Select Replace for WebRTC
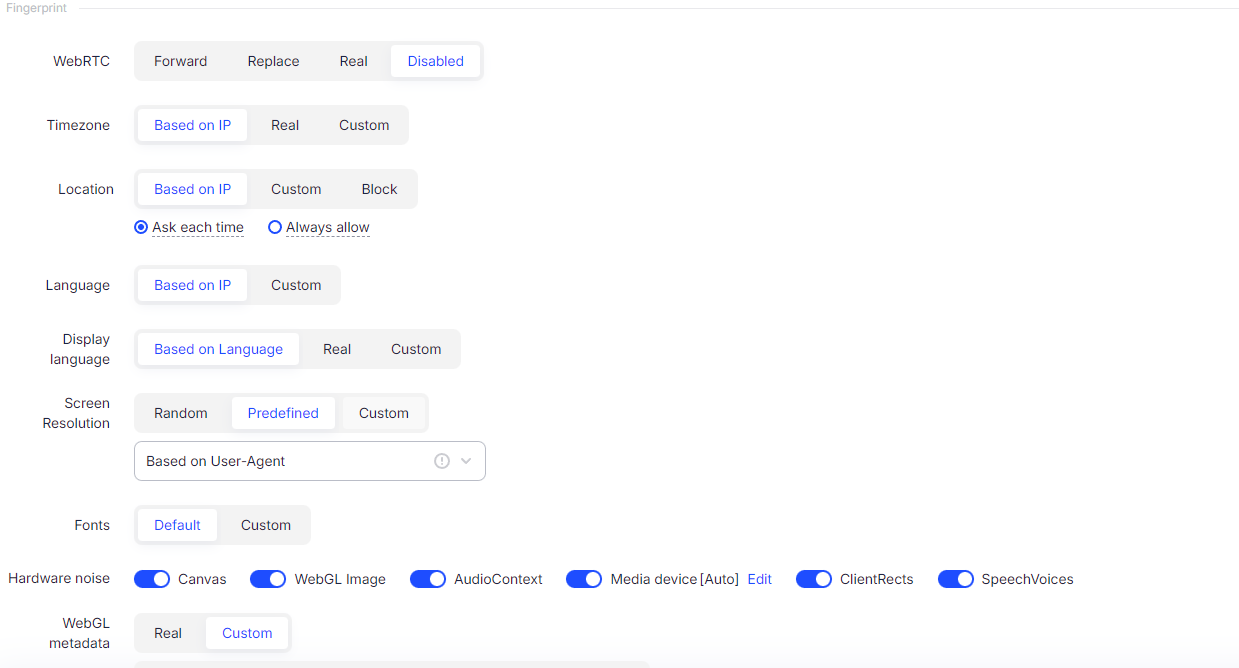The image size is (1239, 668). point(273,61)
